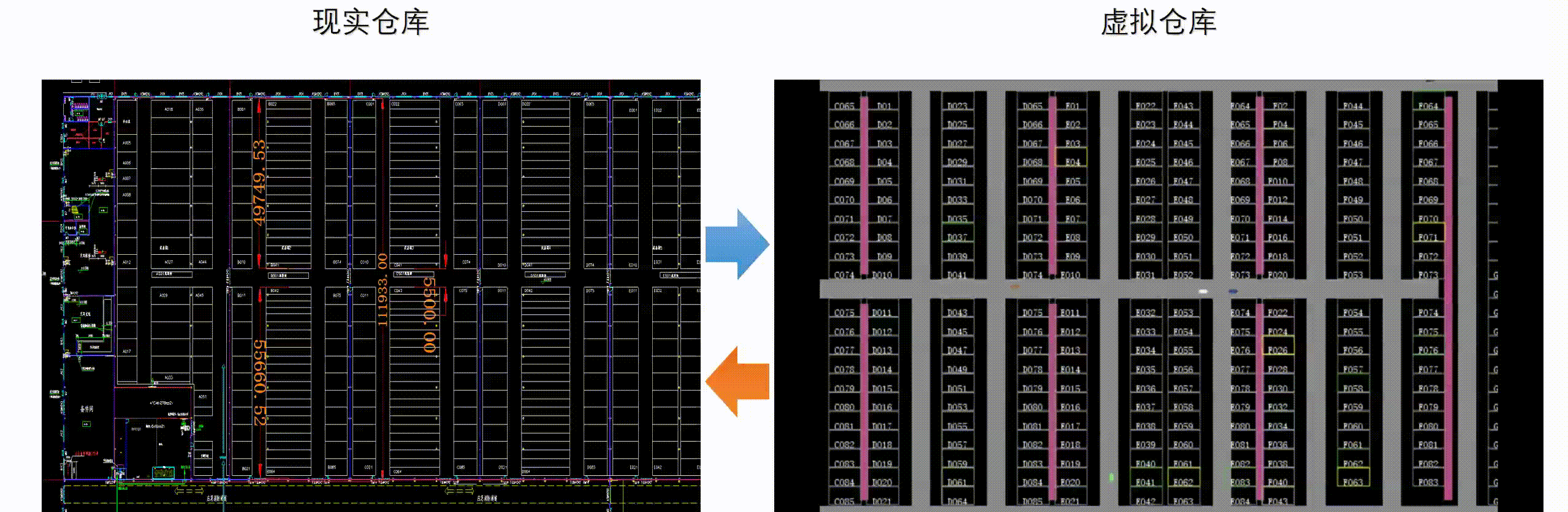Viewport: 1568px width, 512px height.
Task: Click the orange left-pointing arrow
Action: [x=737, y=381]
